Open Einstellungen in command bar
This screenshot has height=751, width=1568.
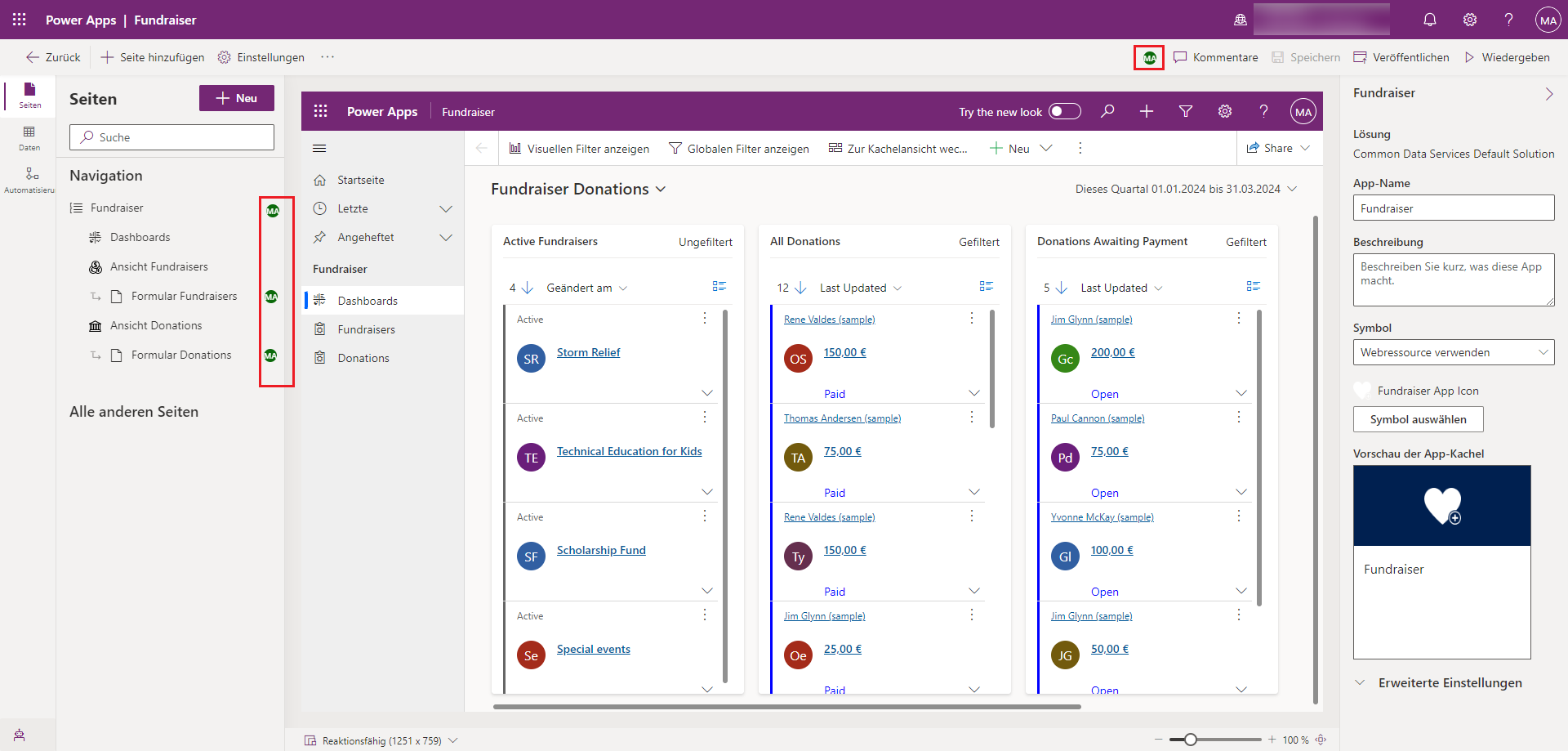[x=261, y=57]
